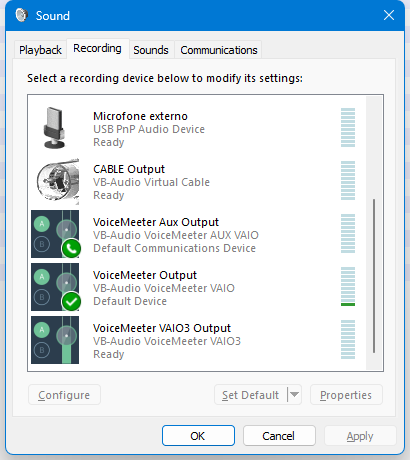Click the VoiceMeeter Output device icon
This screenshot has height=460, width=410.
click(x=55, y=287)
